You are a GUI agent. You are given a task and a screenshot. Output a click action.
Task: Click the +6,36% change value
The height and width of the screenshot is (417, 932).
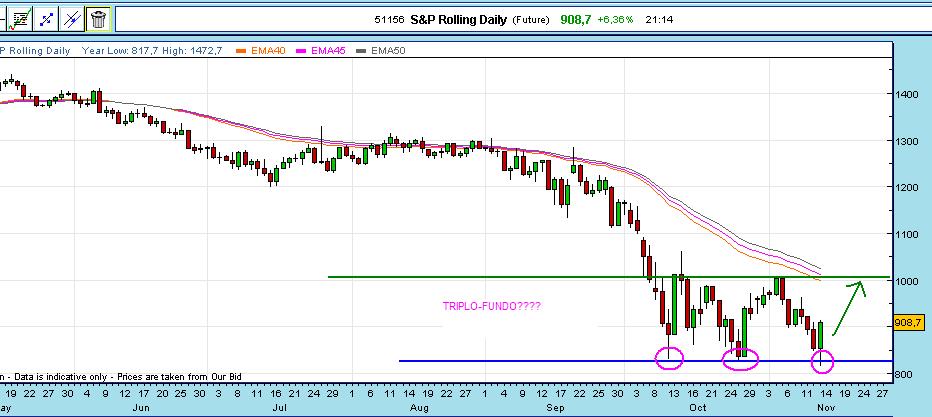pyautogui.click(x=615, y=20)
